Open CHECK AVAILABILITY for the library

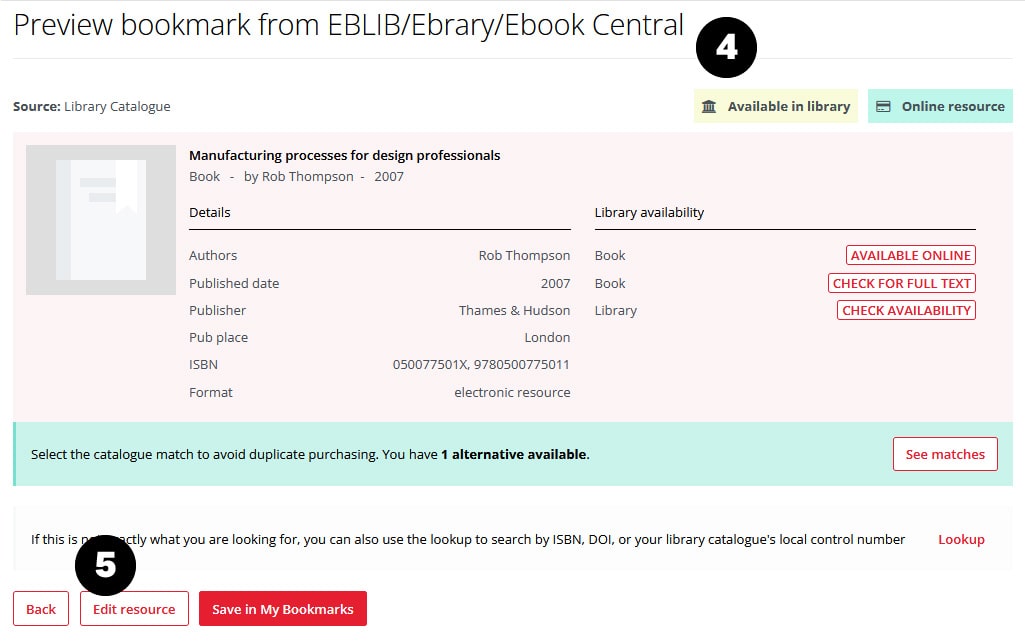[x=906, y=310]
